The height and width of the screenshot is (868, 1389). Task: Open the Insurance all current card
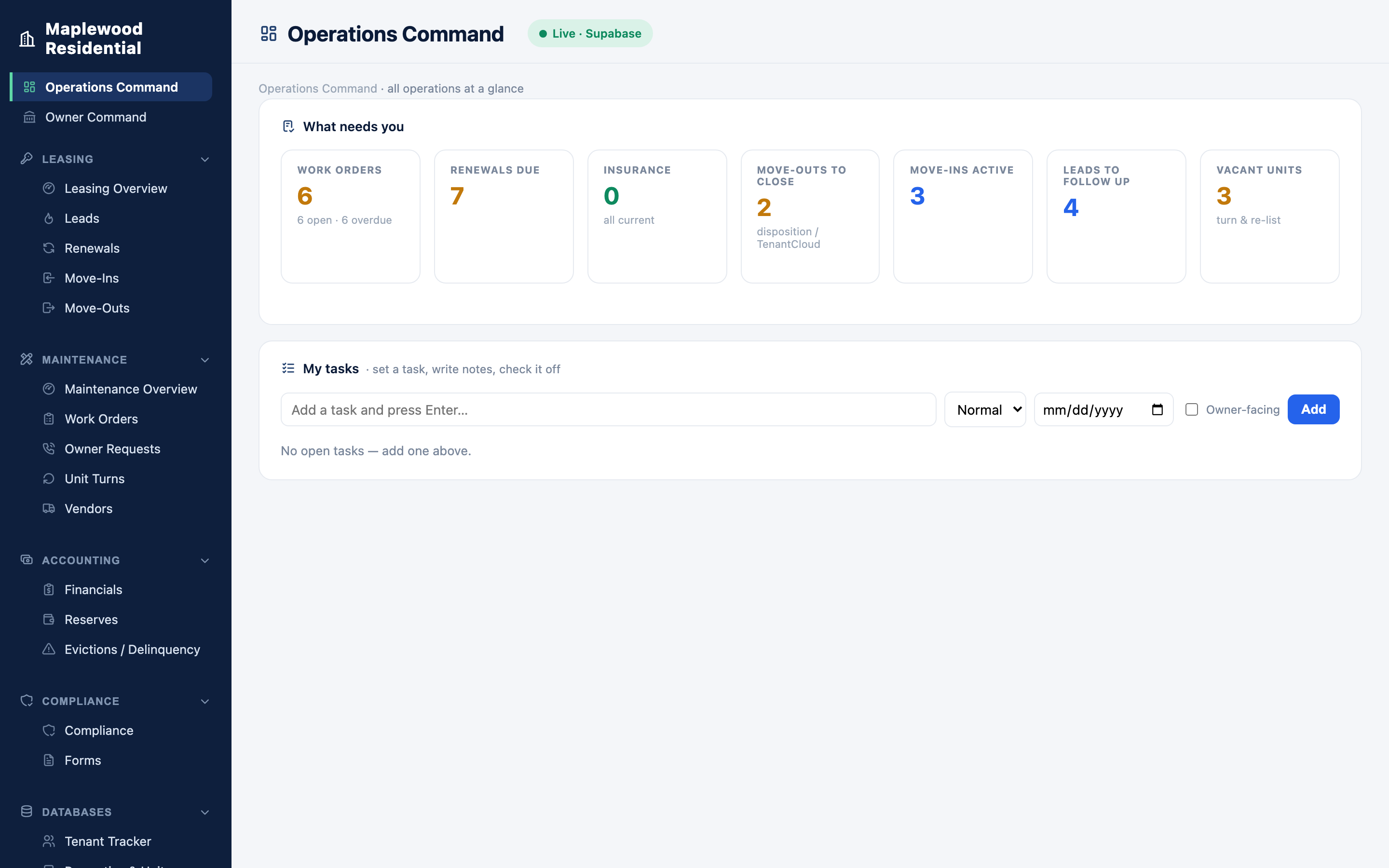point(656,216)
